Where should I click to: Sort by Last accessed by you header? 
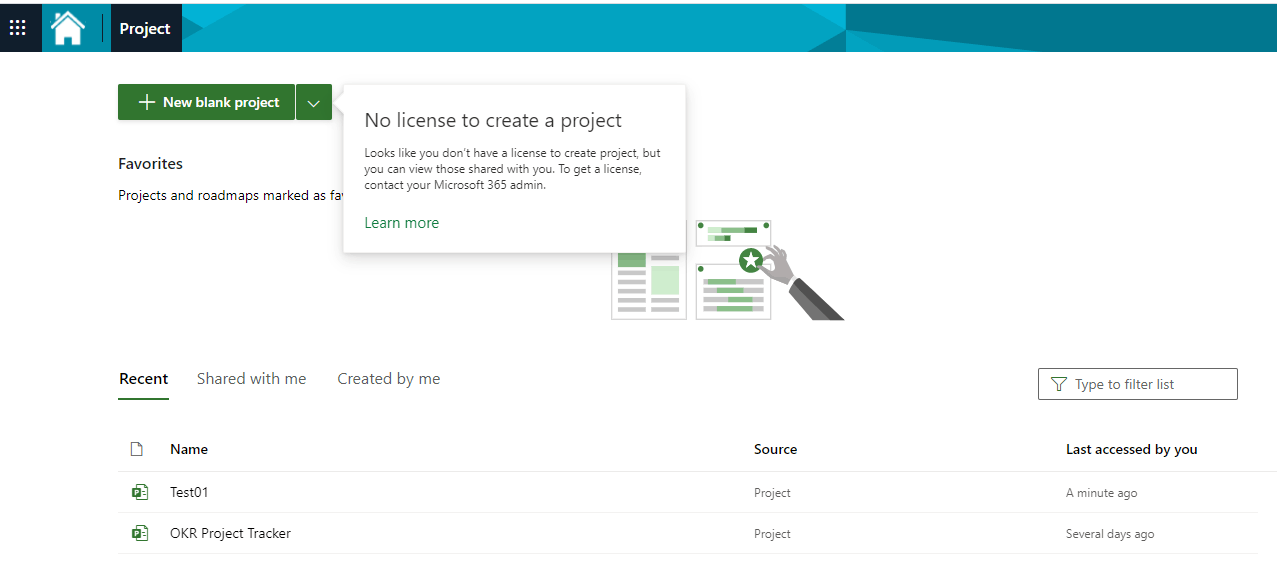click(1131, 449)
